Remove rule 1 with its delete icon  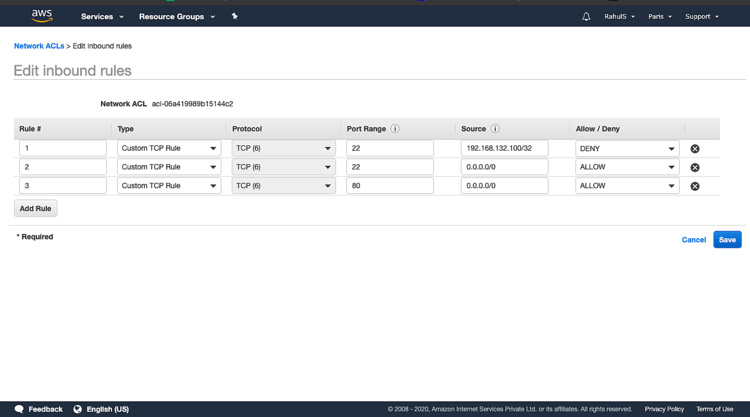tap(695, 149)
